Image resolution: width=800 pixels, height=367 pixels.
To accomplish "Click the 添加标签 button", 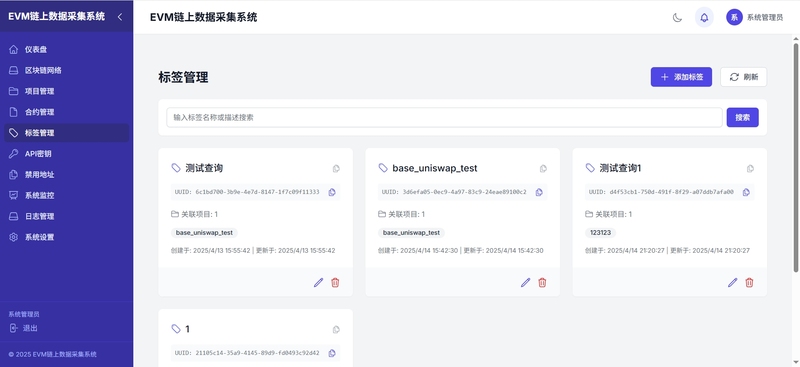I will click(x=681, y=77).
